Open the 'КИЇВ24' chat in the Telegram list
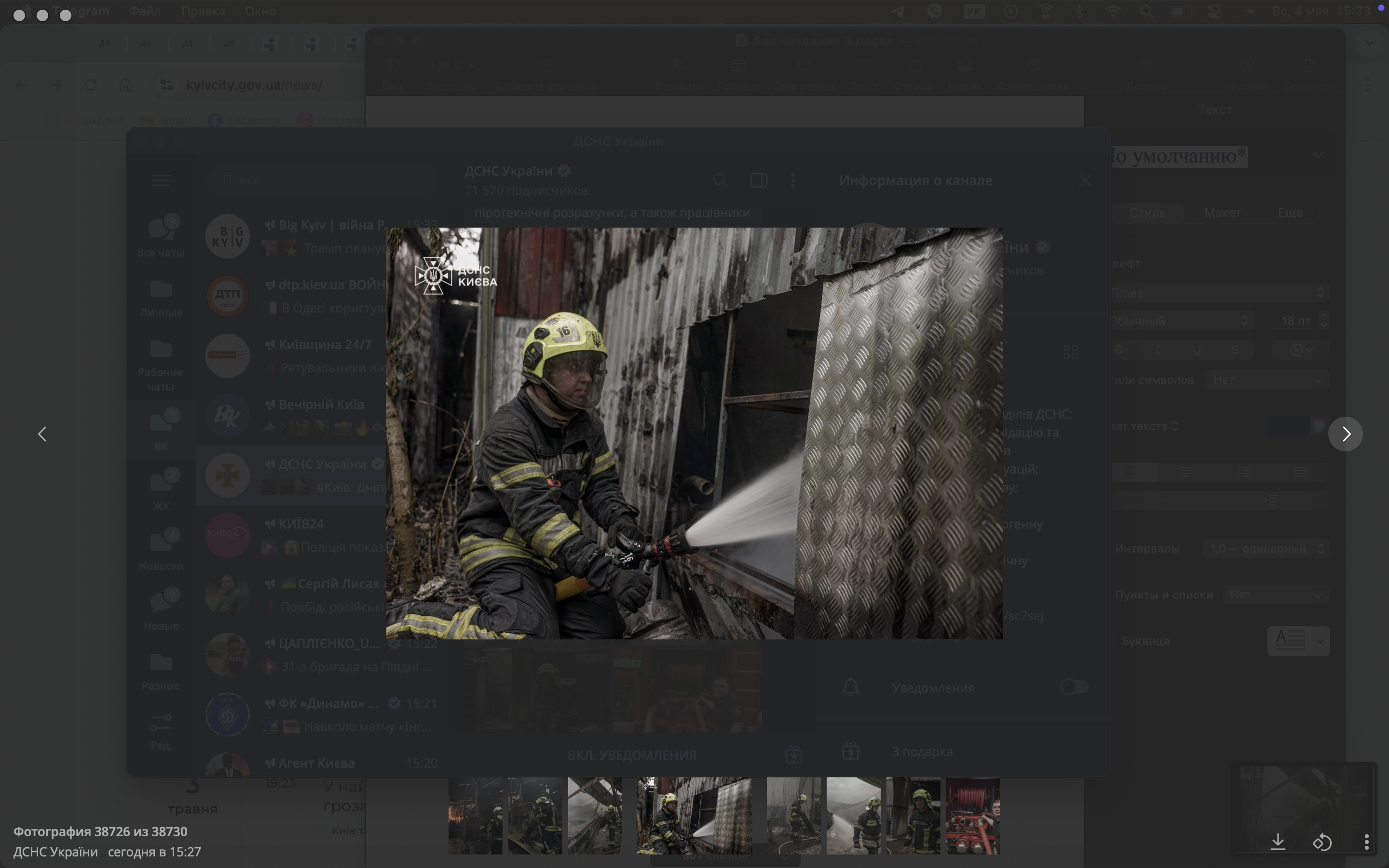The width and height of the screenshot is (1389, 868). click(x=321, y=535)
